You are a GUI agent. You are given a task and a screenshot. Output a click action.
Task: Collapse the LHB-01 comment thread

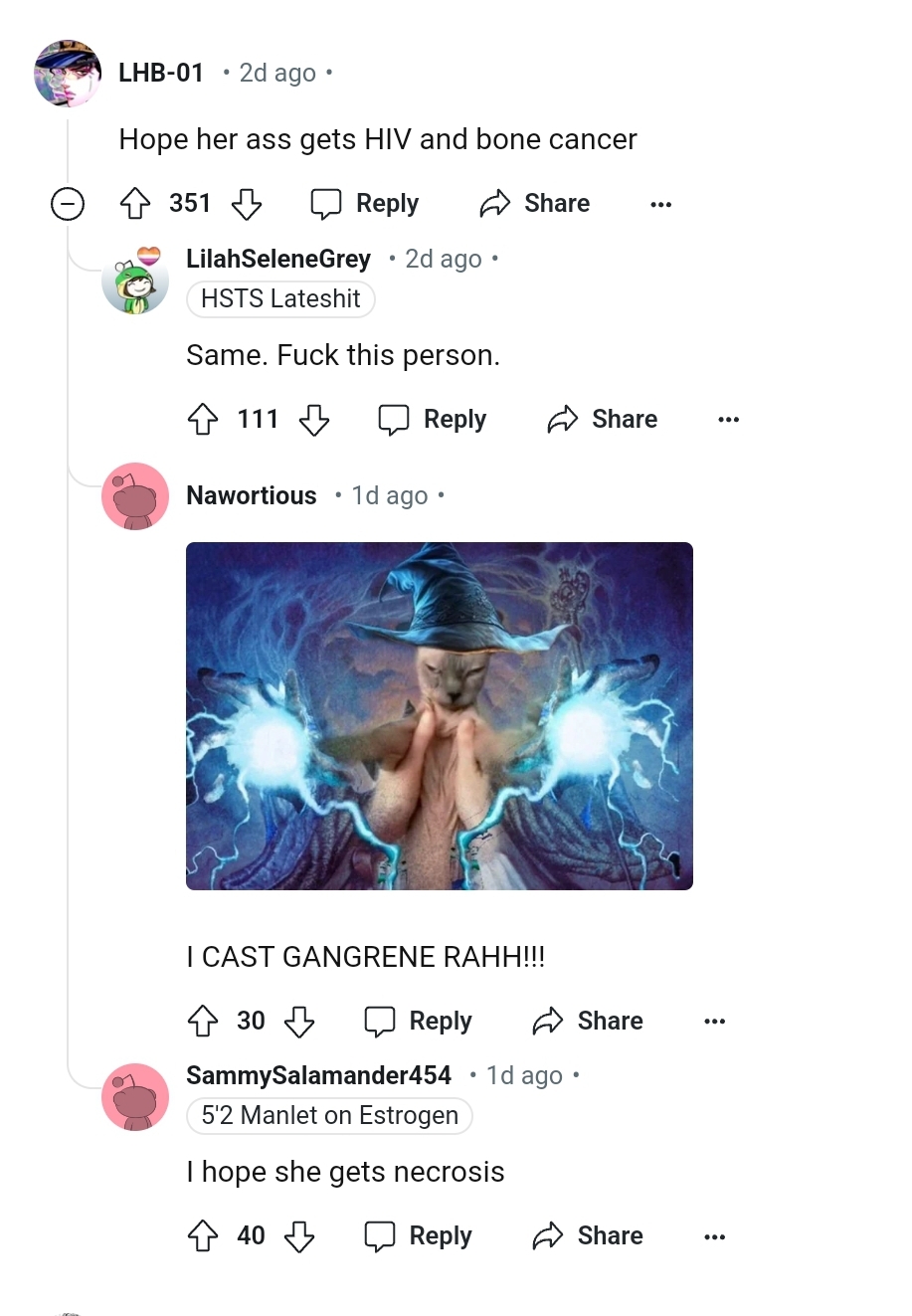tap(68, 205)
